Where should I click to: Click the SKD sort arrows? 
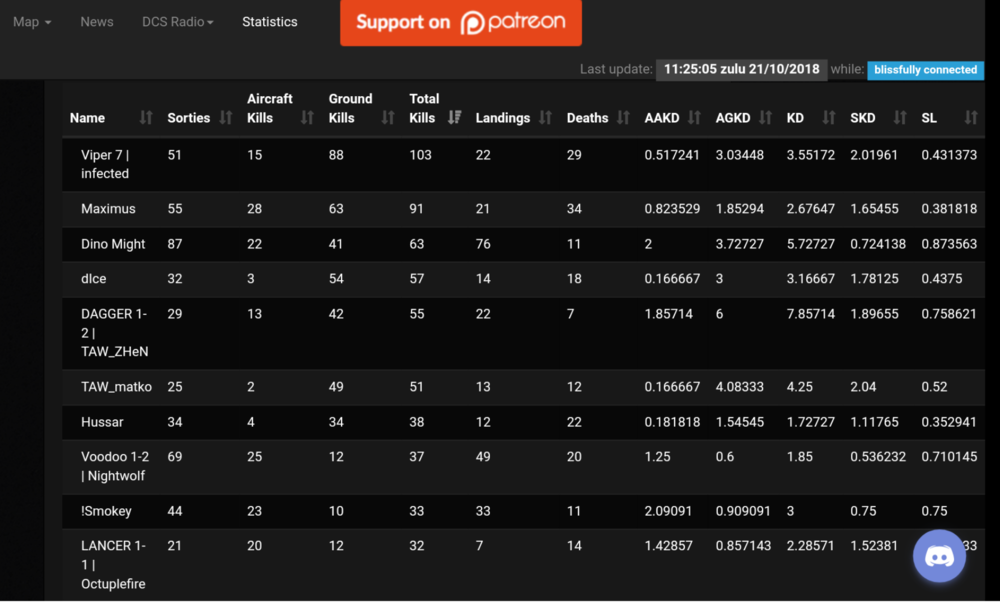point(900,118)
